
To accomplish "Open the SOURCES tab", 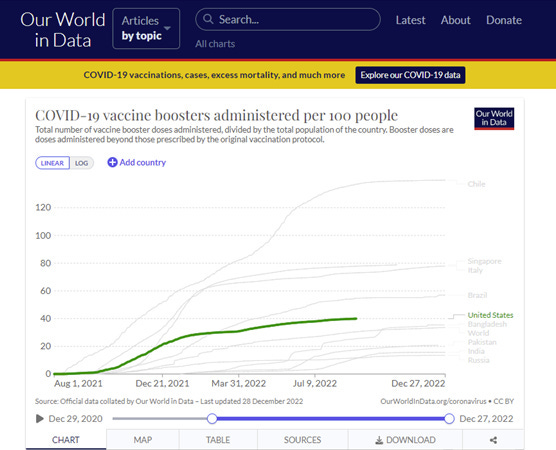I will [302, 440].
